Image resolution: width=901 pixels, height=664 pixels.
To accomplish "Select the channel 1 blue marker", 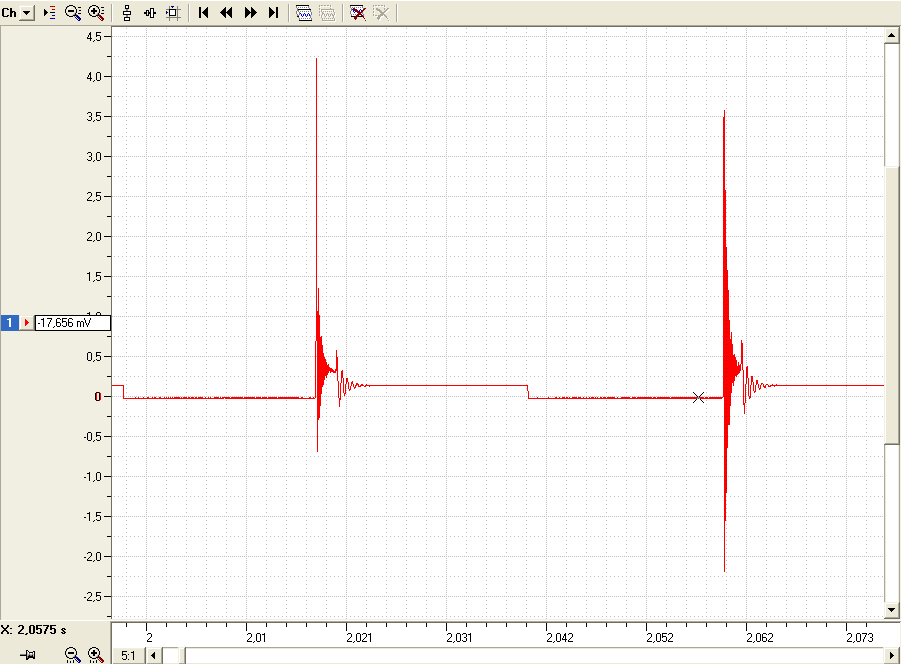I will [x=9, y=323].
